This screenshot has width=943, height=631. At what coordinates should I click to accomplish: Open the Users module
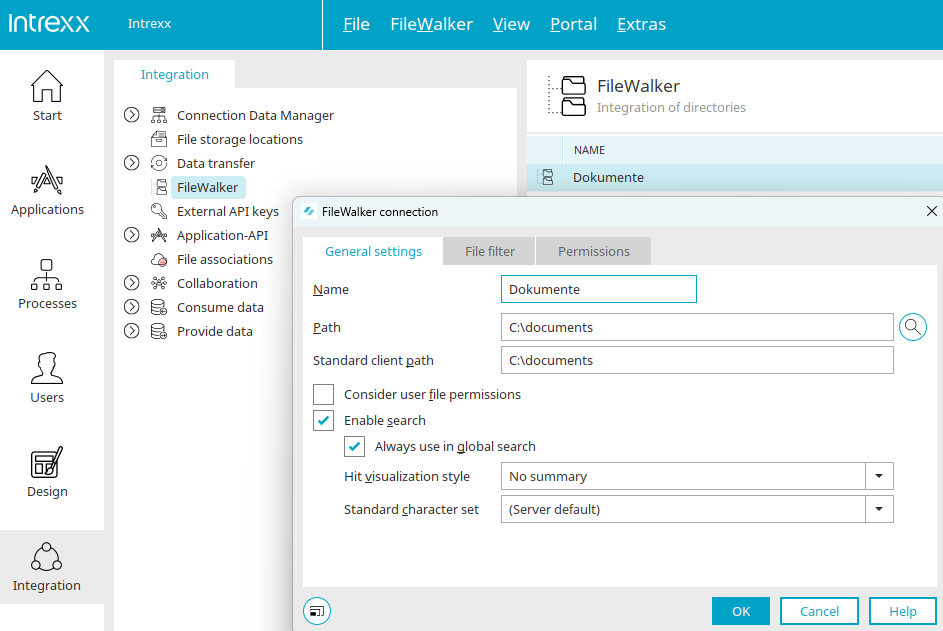(x=47, y=378)
